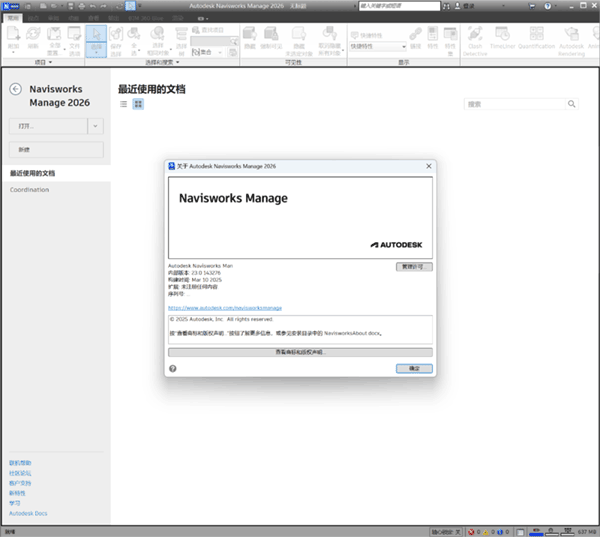
Task: Click the New button in sidebar
Action: [x=56, y=150]
